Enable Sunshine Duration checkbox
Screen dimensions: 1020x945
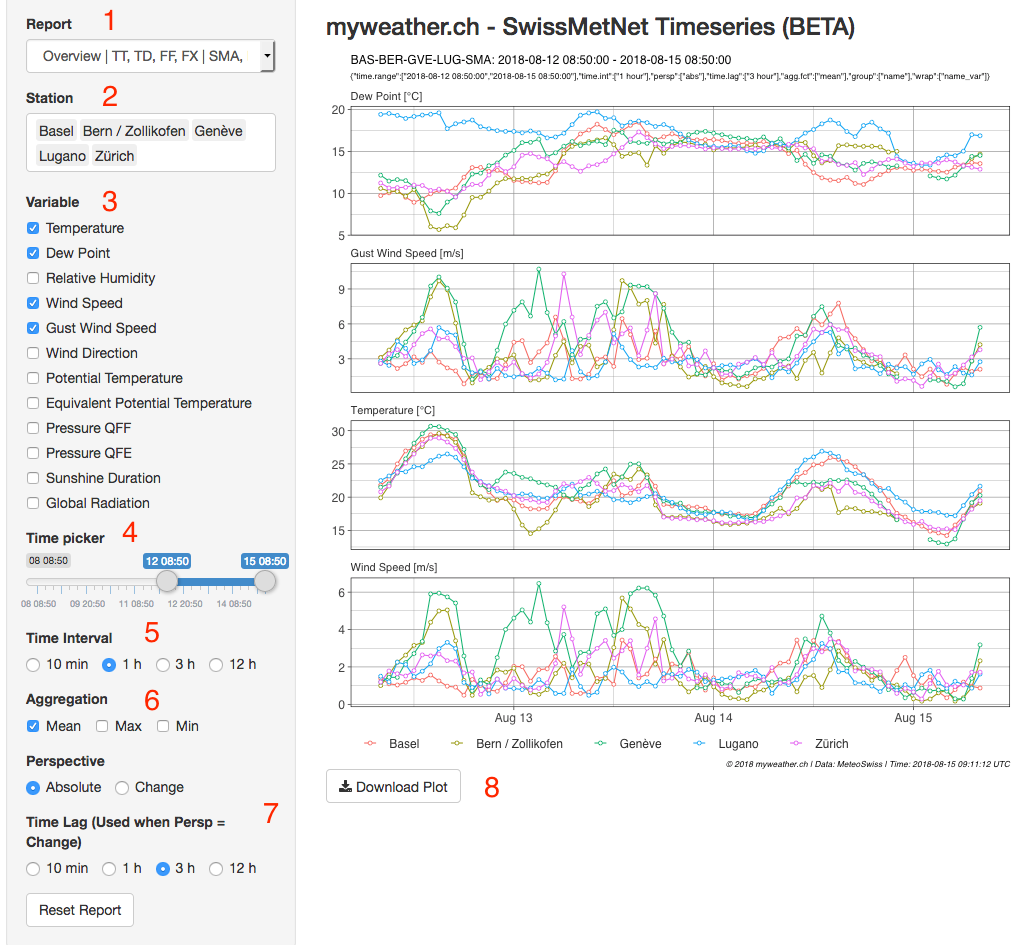[x=34, y=478]
